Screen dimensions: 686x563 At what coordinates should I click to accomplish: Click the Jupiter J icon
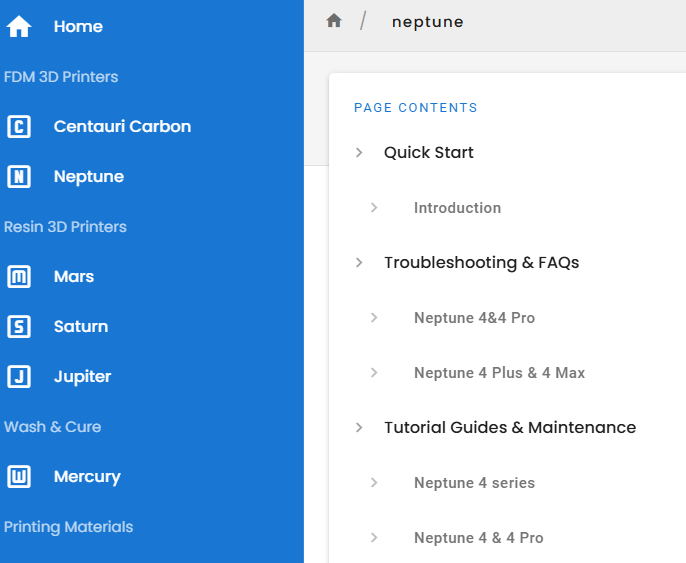tap(19, 376)
